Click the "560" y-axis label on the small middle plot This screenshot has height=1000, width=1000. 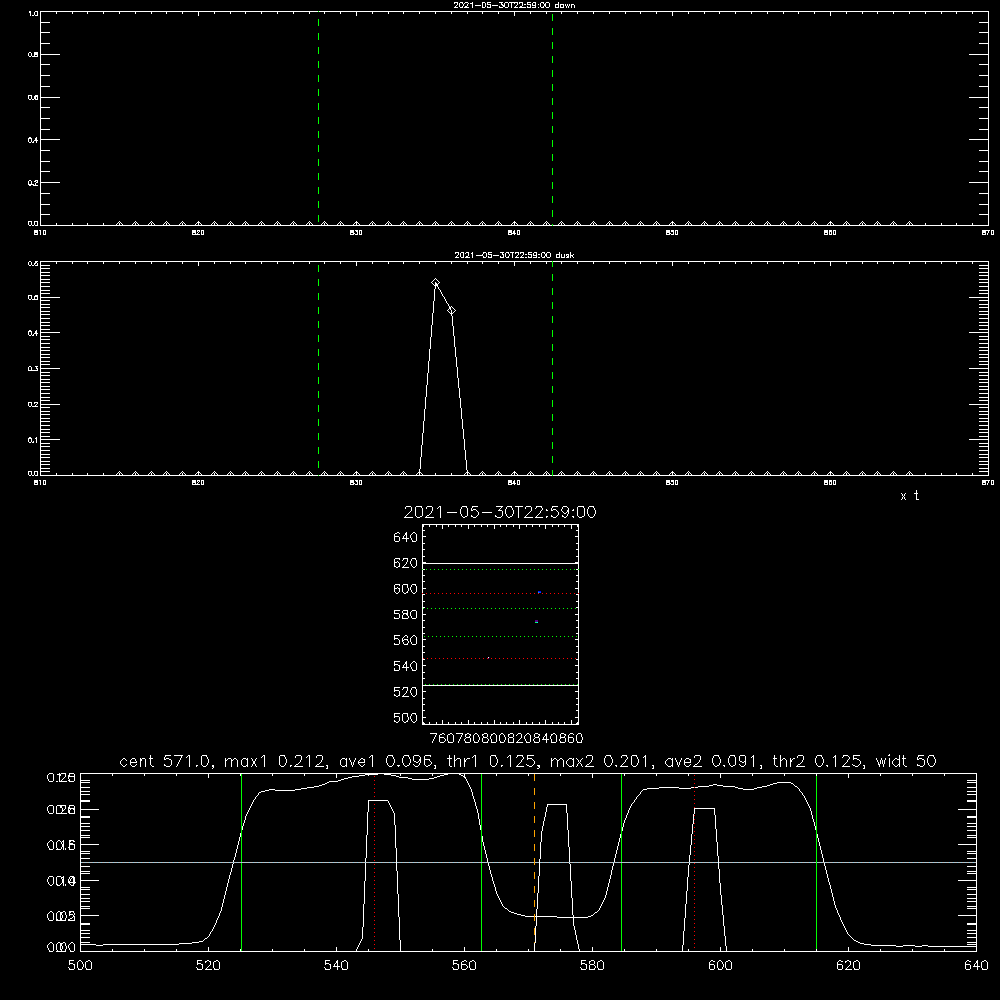[x=406, y=640]
